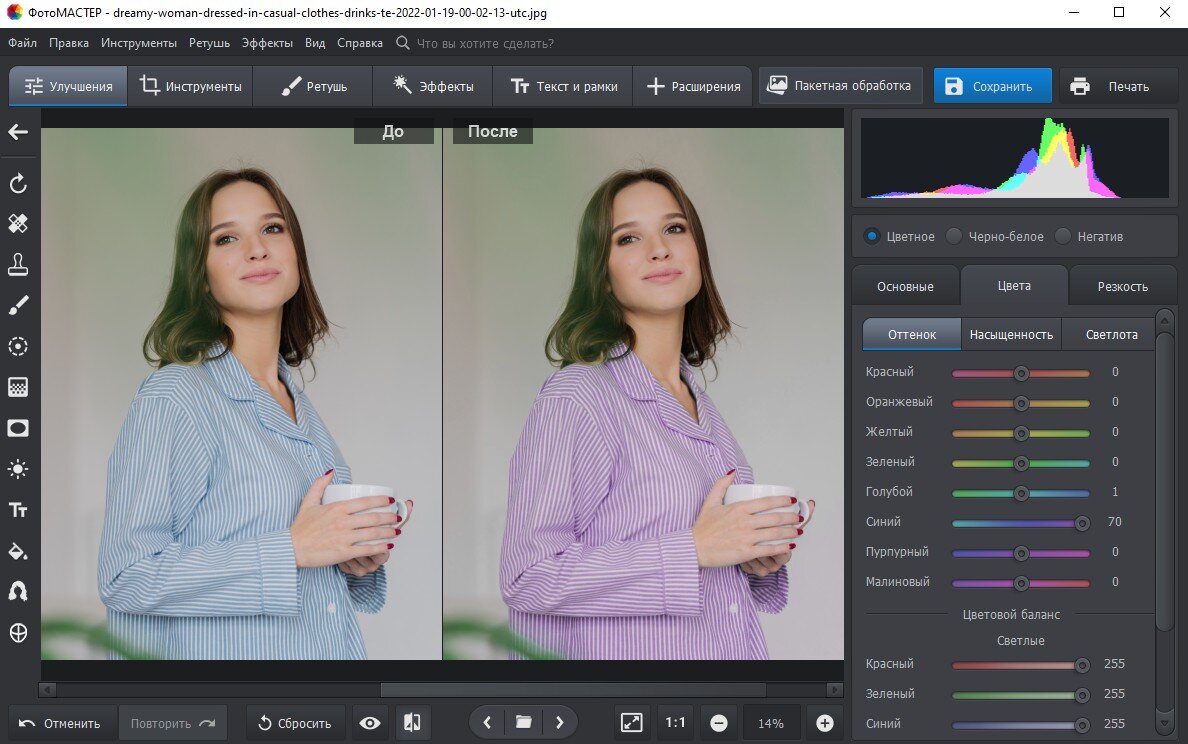This screenshot has width=1188, height=744.
Task: Select the curved portrait retouch icon in sidebar
Action: (18, 591)
